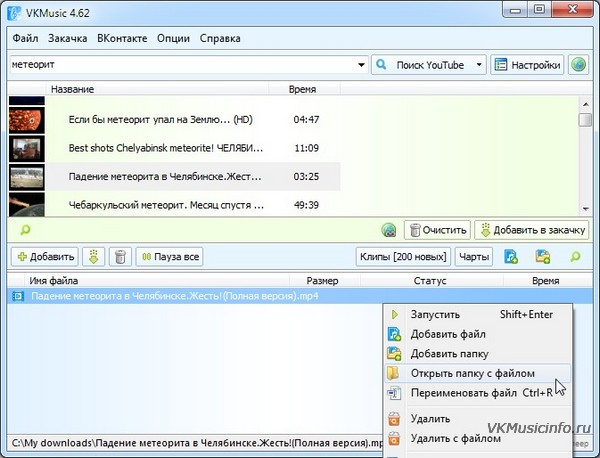Click the VKMusic title bar app icon

click(x=14, y=13)
